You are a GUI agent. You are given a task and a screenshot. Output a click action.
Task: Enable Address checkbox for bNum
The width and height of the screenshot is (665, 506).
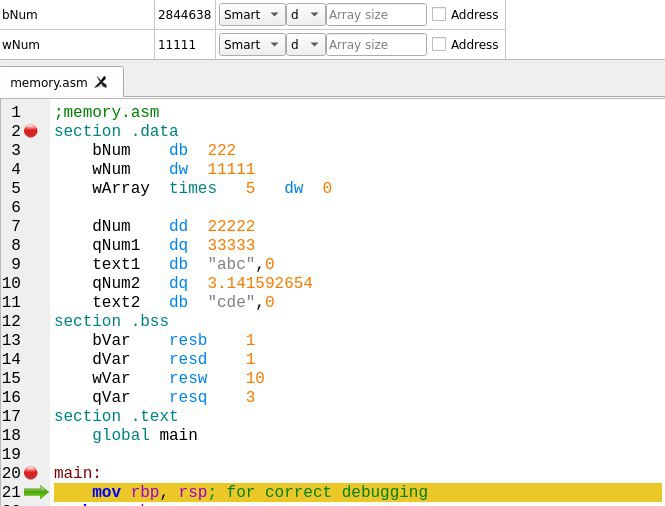(439, 14)
